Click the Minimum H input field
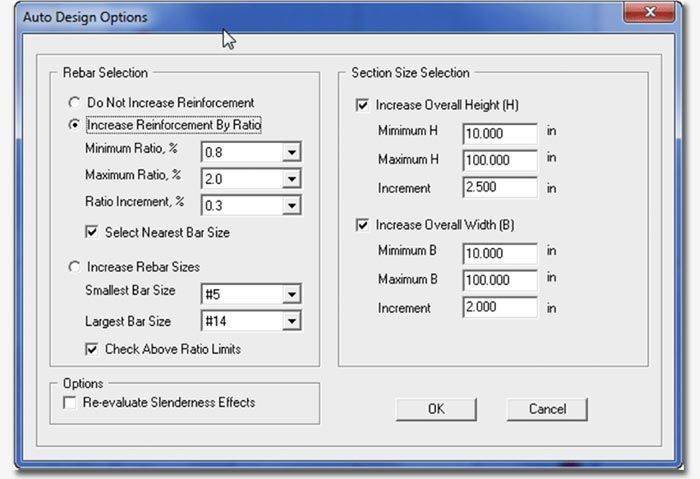Viewport: 700px width, 479px height. pos(500,133)
